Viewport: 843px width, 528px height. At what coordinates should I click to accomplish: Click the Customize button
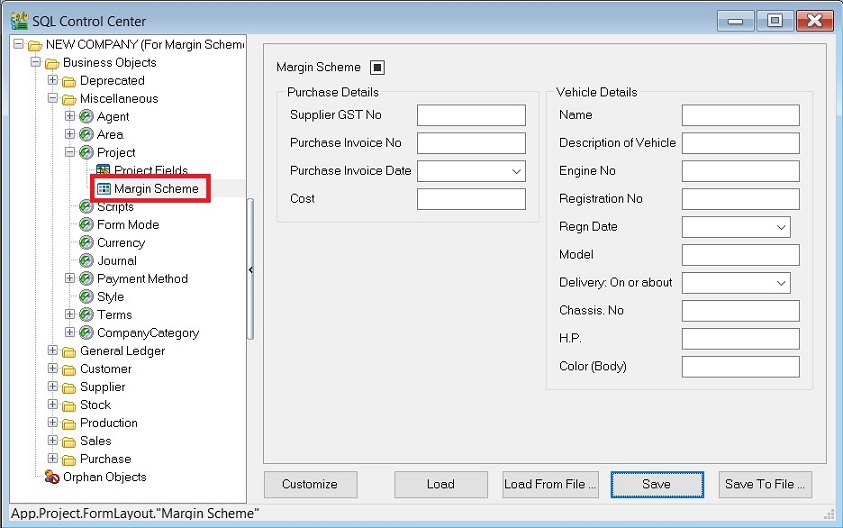310,484
